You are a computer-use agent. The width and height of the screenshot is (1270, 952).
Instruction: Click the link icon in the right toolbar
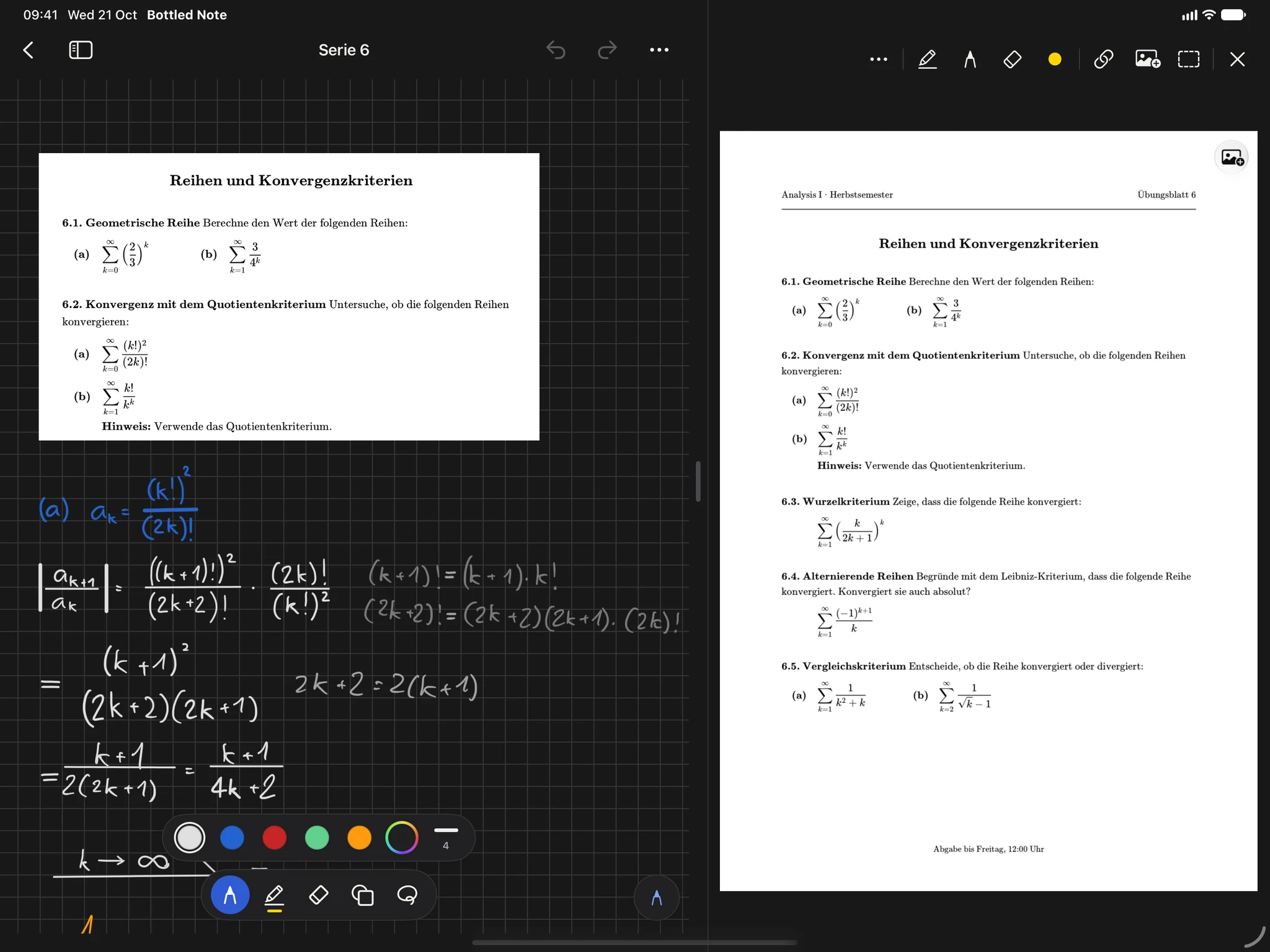point(1104,59)
